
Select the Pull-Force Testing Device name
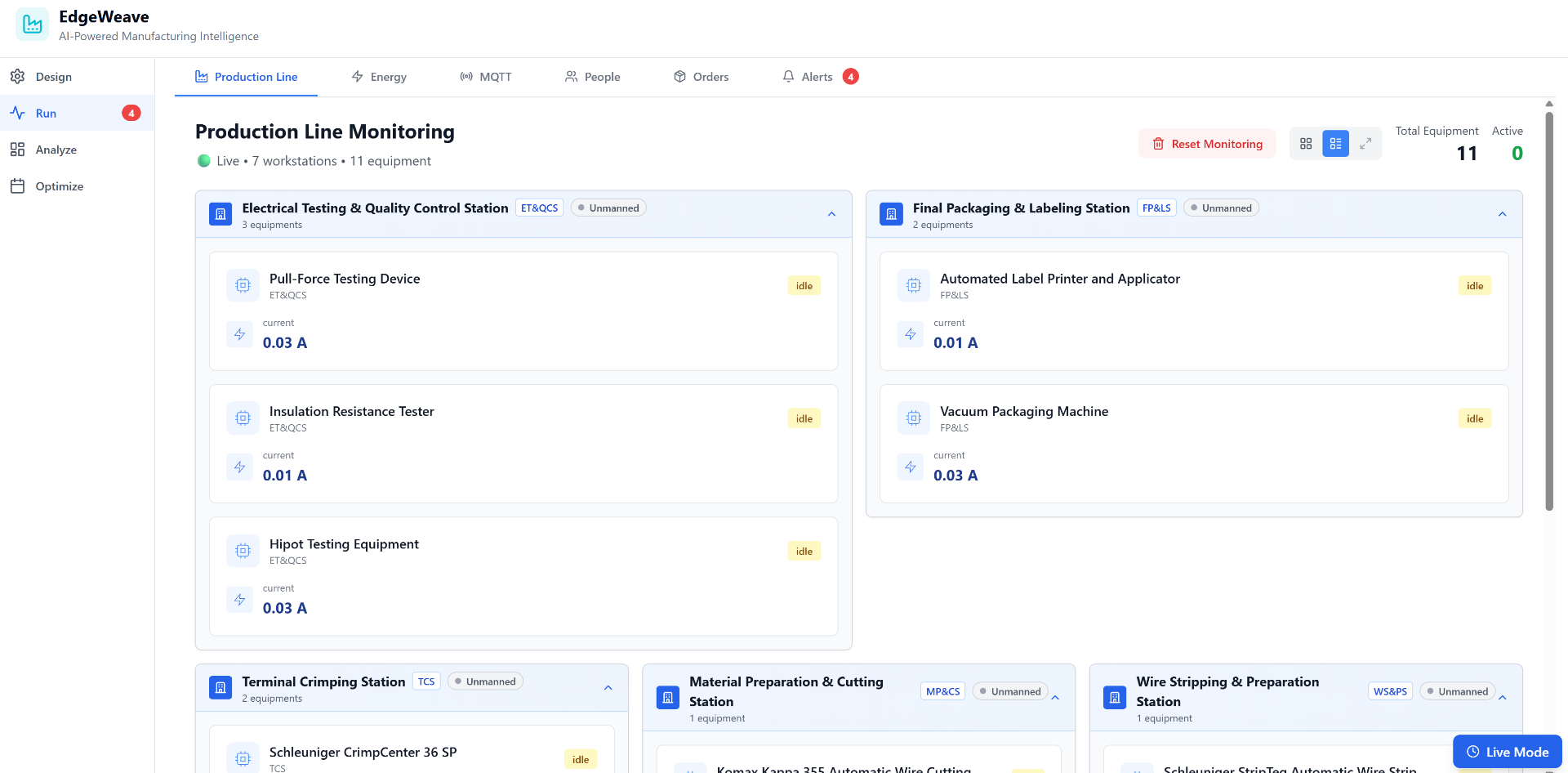click(345, 279)
